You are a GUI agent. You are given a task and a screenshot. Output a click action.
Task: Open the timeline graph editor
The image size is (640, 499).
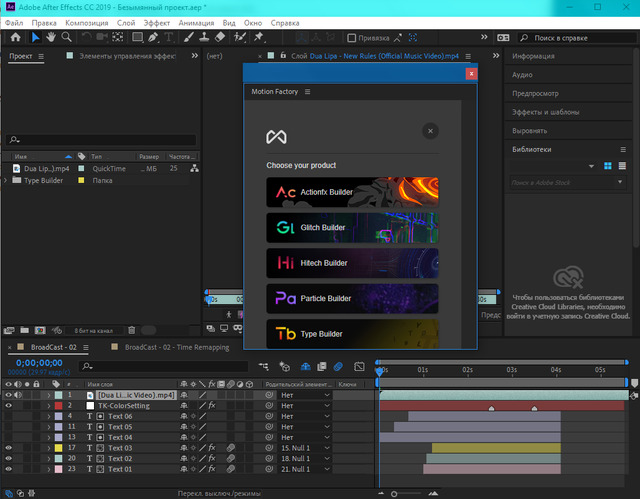(357, 367)
